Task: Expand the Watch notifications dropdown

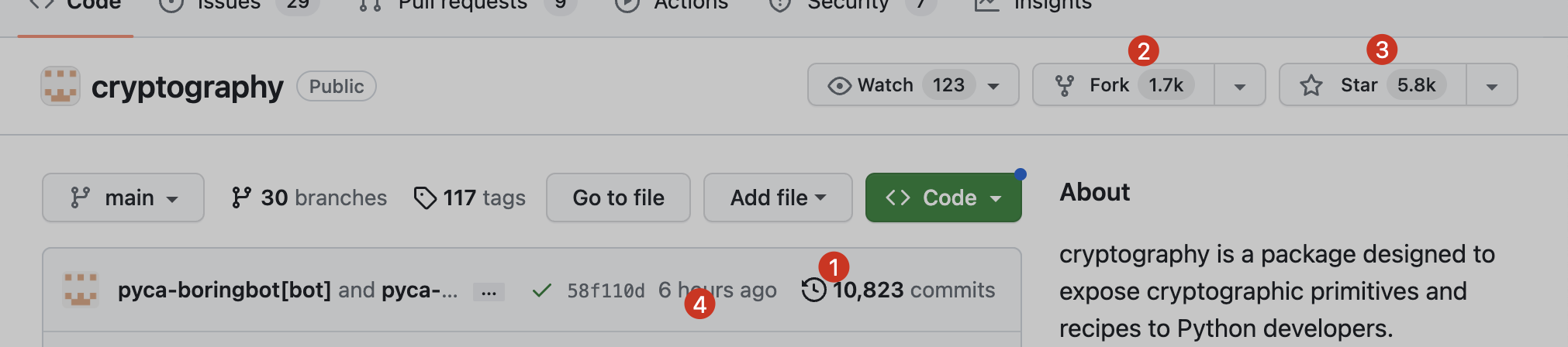Action: coord(993,86)
